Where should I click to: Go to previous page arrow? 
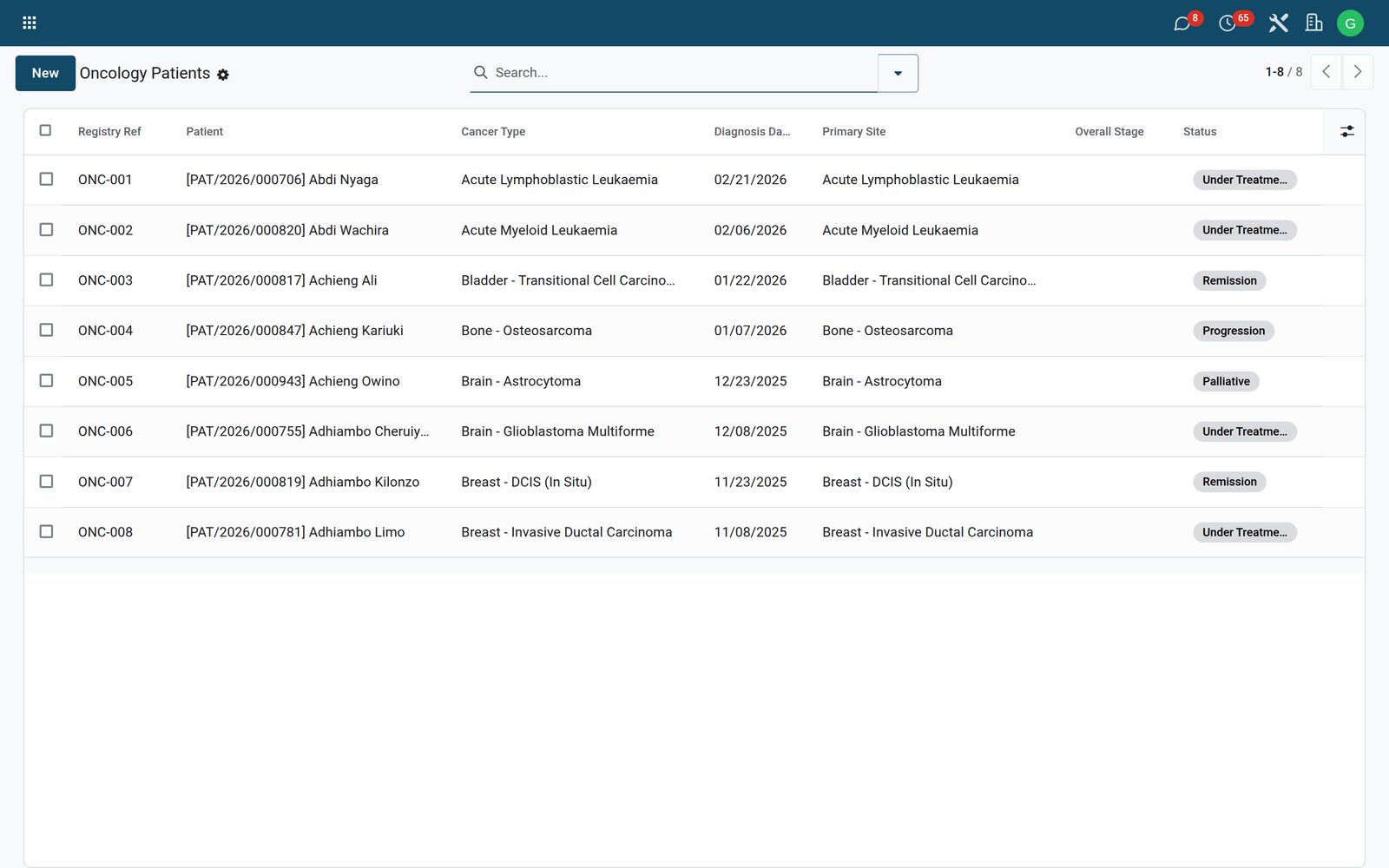coord(1326,72)
